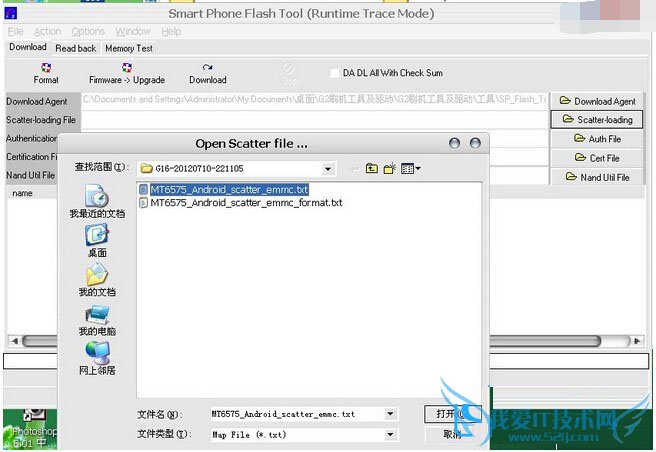Click the greyed-out back arrow in the dialog toolbar
The width and height of the screenshot is (656, 452).
(355, 168)
